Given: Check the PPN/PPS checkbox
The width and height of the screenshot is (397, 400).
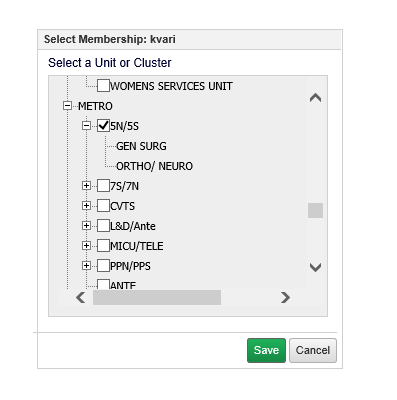Looking at the screenshot, I should click(x=103, y=266).
